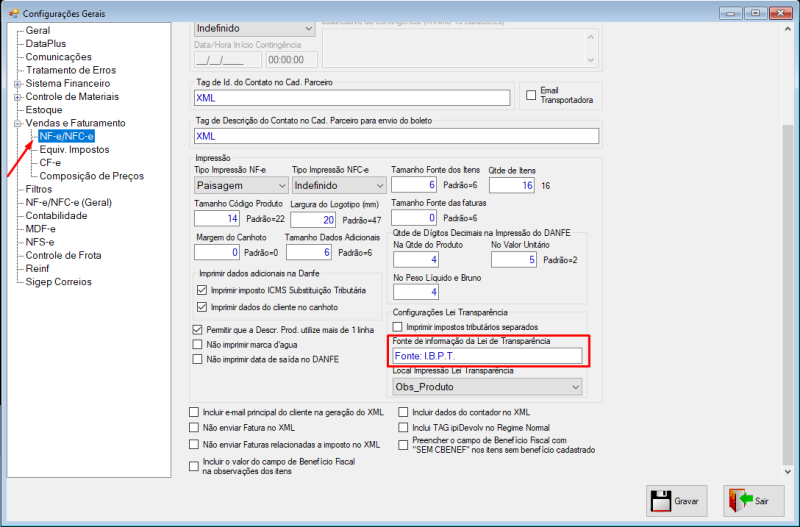Open Equiv. Impostos tree item
Viewport: 800px width, 527px height.
[x=74, y=149]
